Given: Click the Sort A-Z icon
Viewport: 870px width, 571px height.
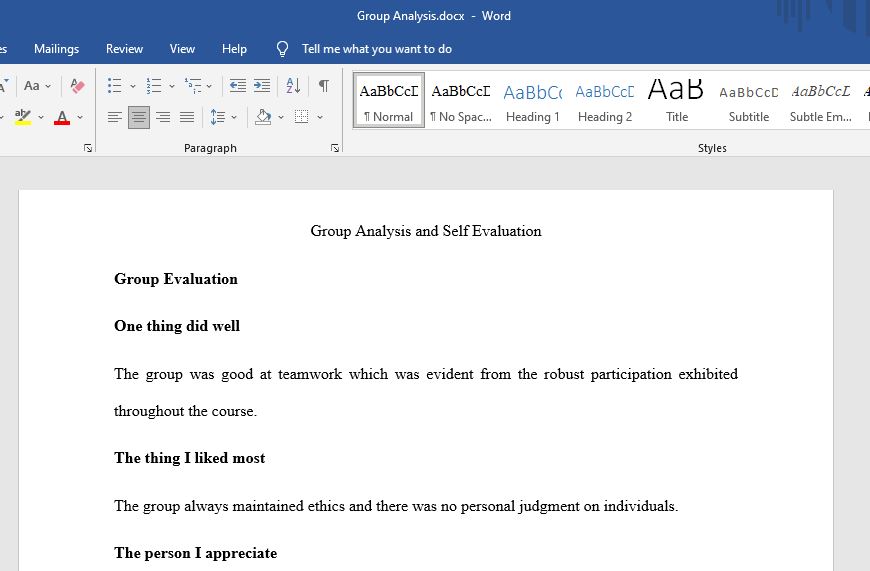Looking at the screenshot, I should point(293,86).
